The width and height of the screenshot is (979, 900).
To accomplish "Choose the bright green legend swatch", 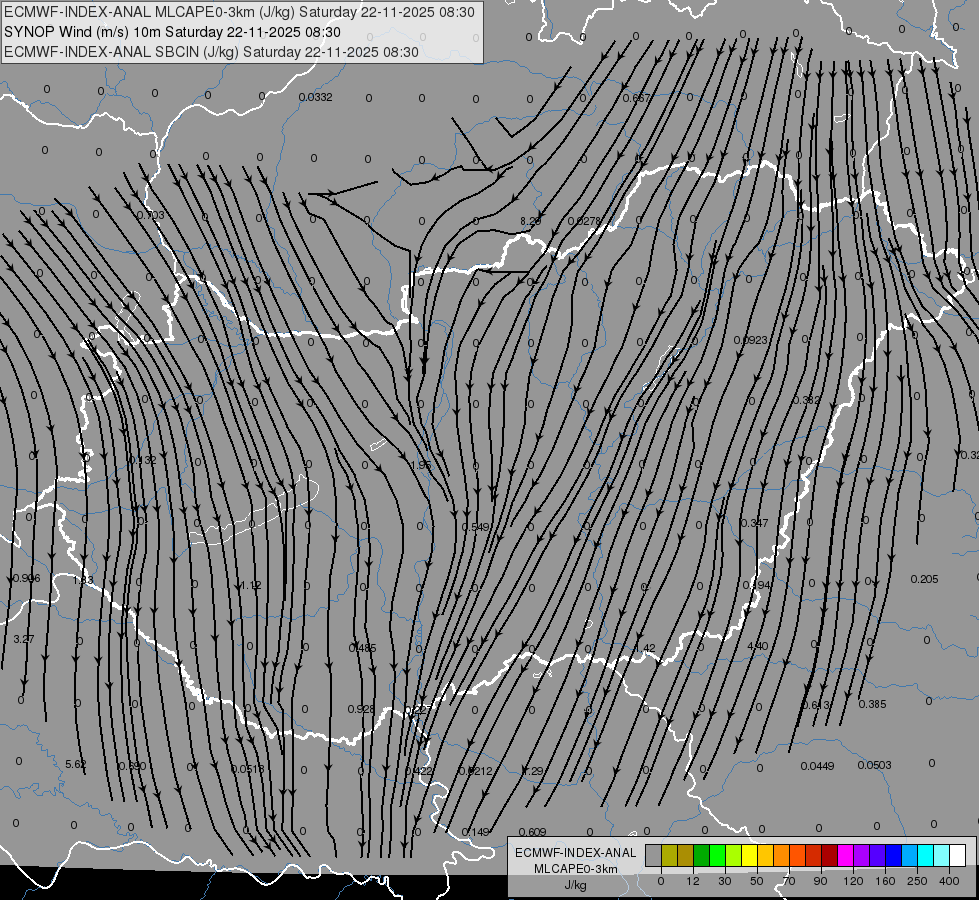I will coord(717,855).
